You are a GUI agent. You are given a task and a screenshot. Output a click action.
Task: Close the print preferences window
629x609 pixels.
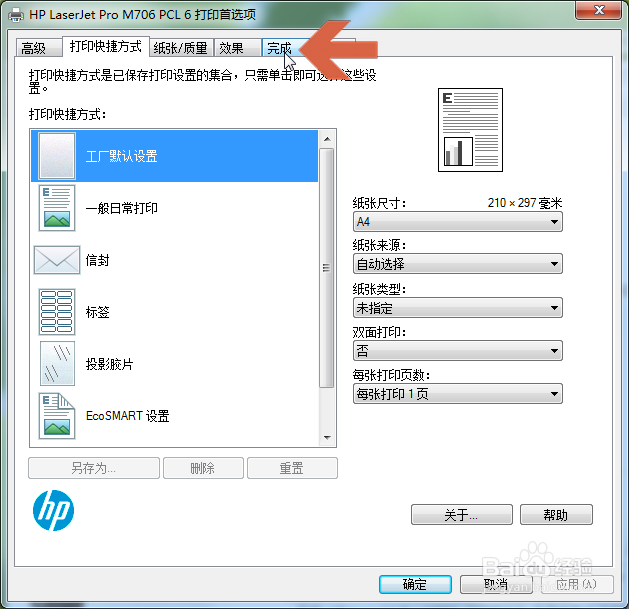(599, 10)
